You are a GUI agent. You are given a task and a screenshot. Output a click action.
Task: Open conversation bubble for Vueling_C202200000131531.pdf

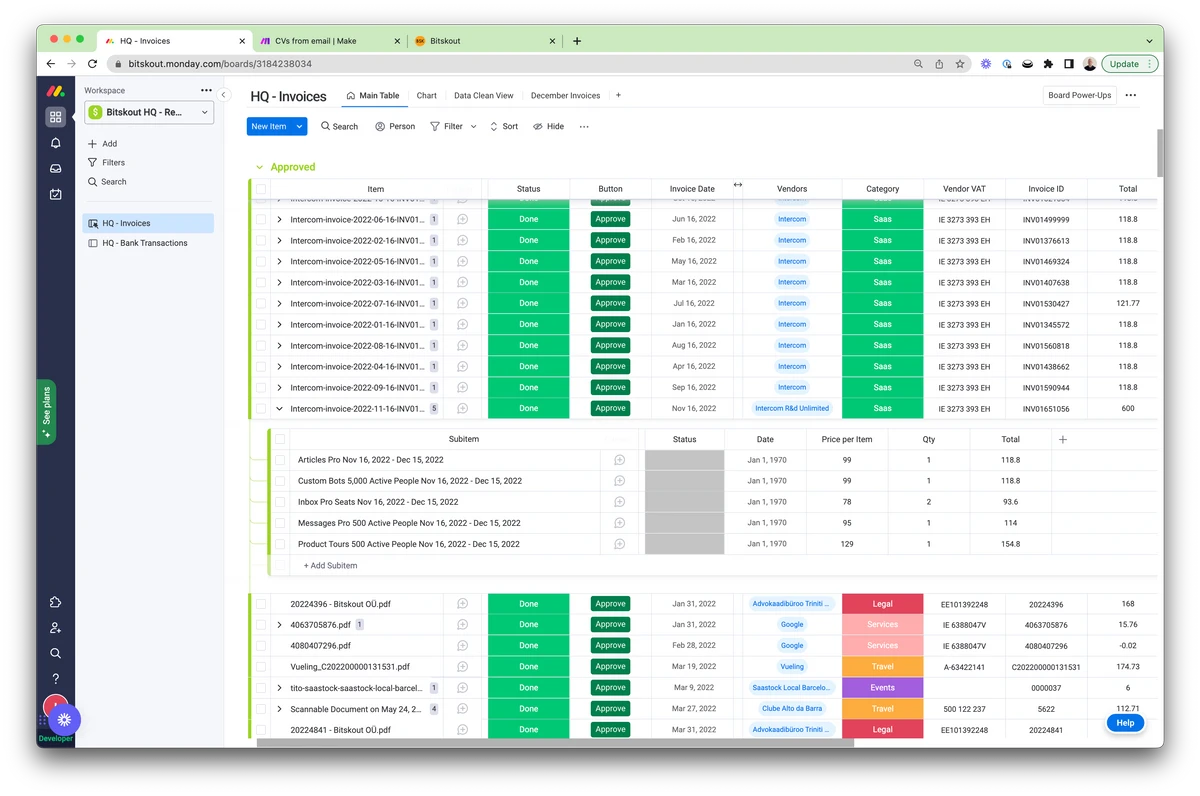coord(462,667)
